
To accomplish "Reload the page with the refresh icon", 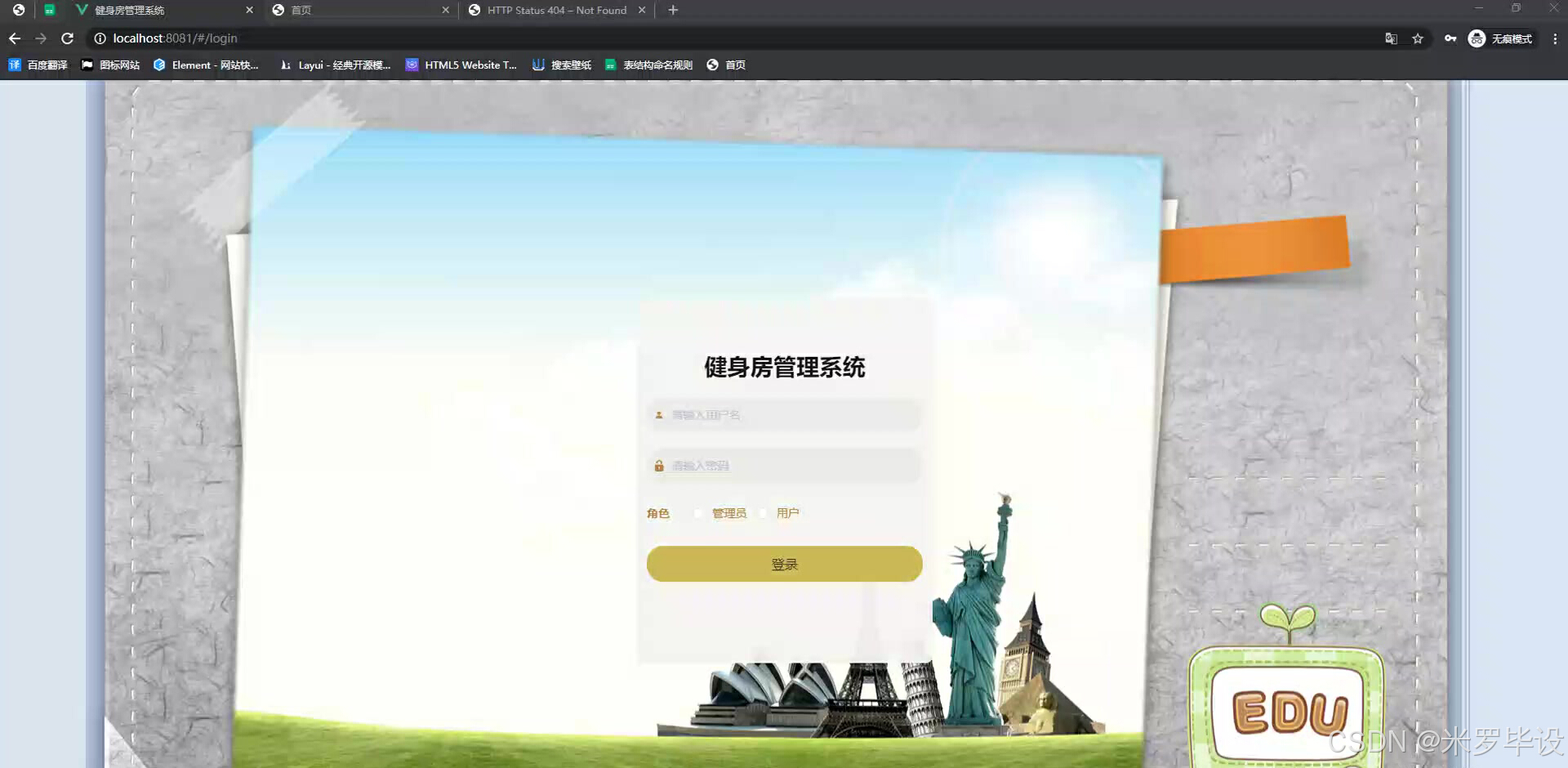I will [68, 38].
